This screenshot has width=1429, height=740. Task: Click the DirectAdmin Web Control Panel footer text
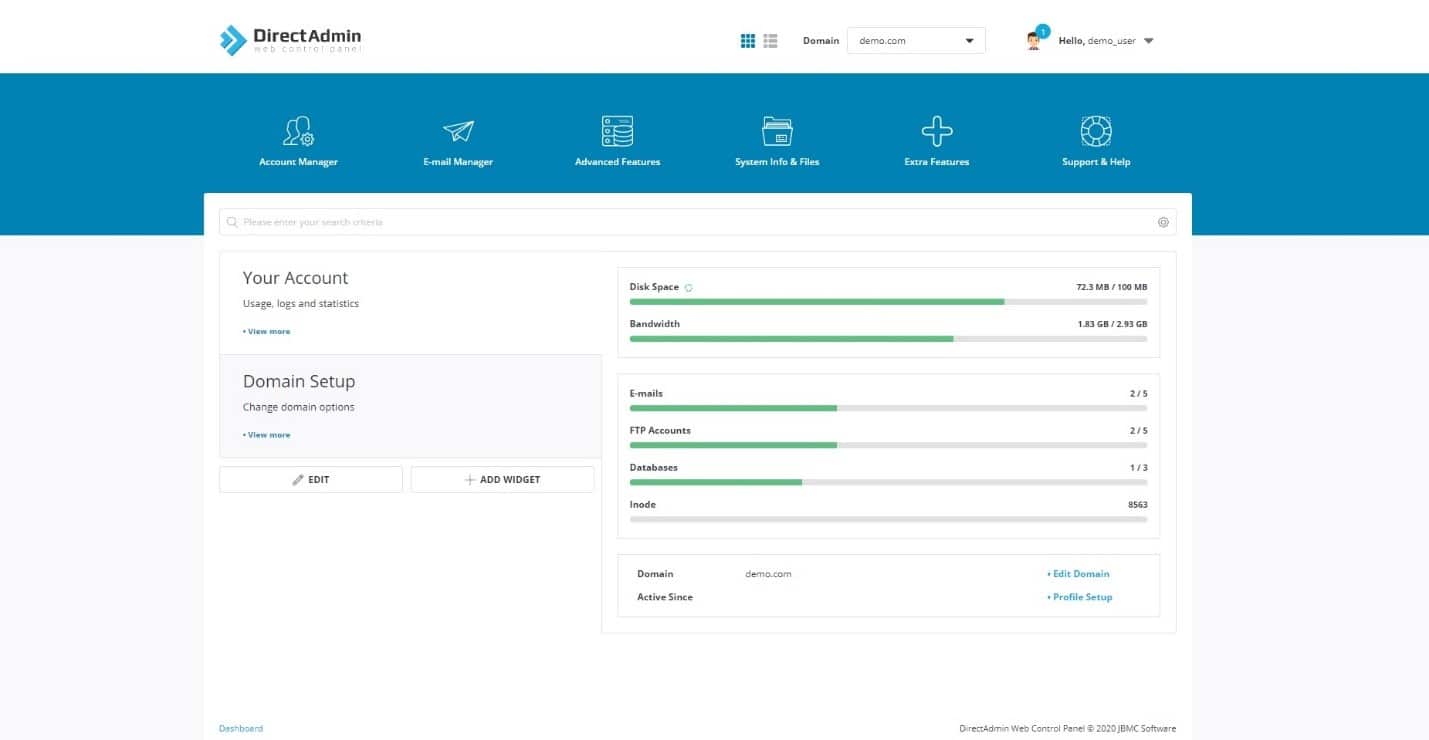tap(1067, 728)
